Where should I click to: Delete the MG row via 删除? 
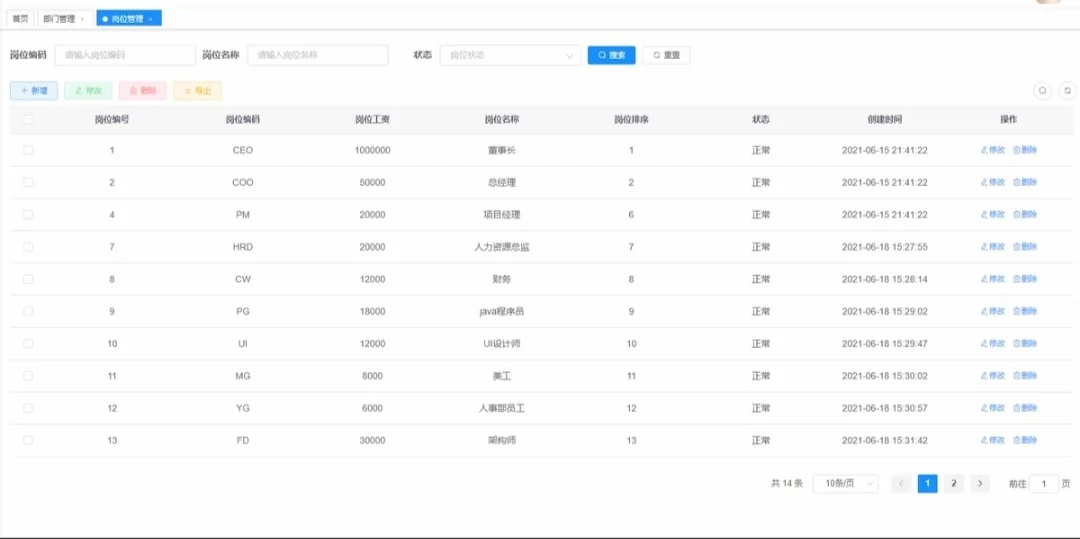(x=1025, y=376)
